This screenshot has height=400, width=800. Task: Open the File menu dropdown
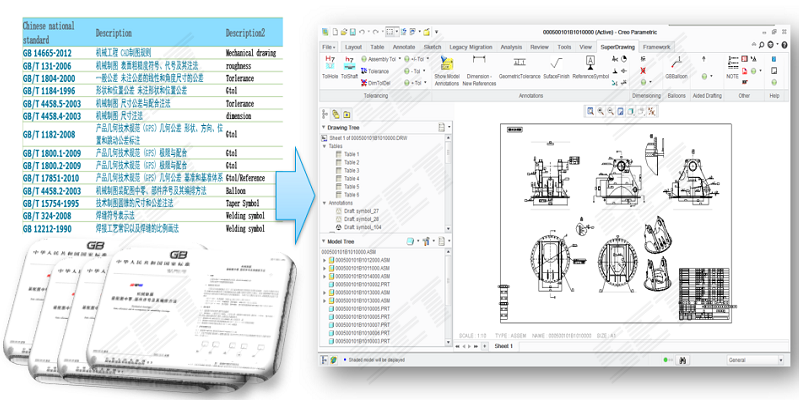(x=329, y=47)
